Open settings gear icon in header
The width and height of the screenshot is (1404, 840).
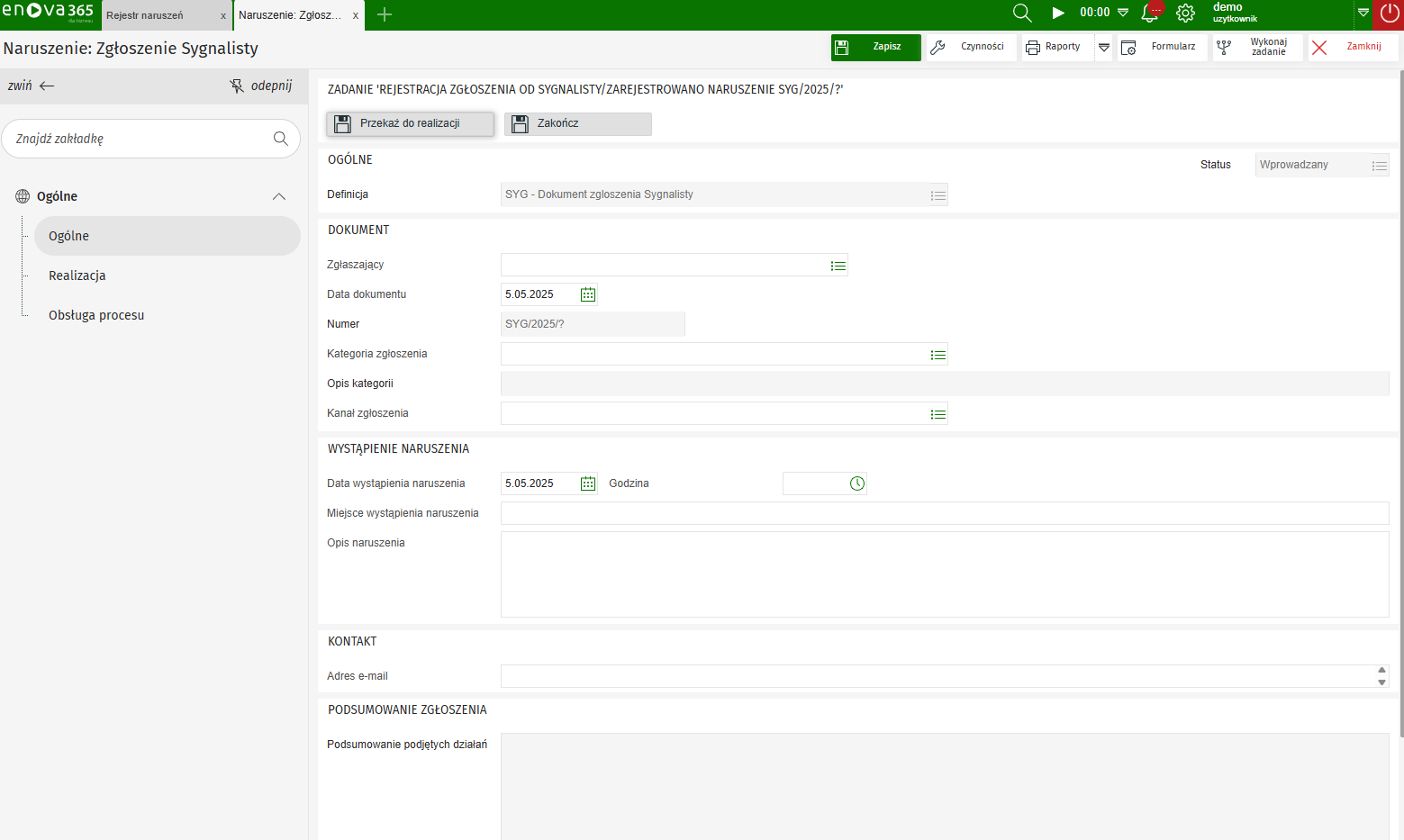[x=1185, y=14]
